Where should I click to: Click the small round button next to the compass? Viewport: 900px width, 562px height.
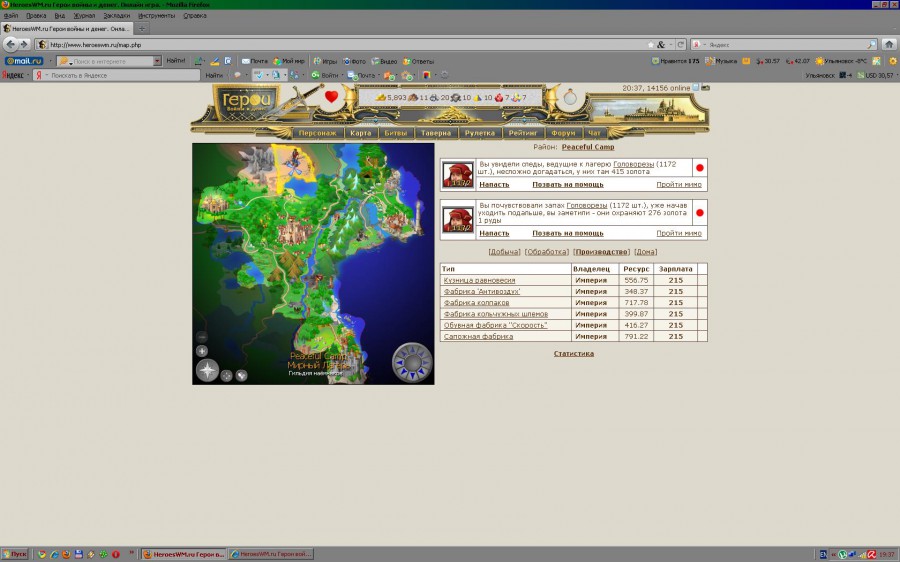226,375
